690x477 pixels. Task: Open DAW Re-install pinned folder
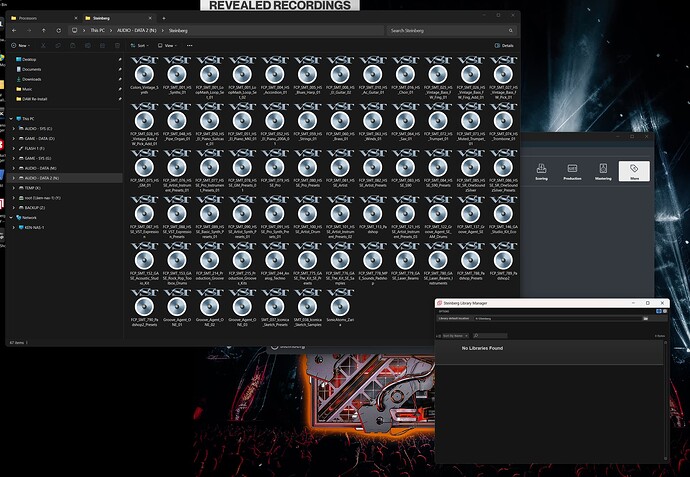pos(34,99)
